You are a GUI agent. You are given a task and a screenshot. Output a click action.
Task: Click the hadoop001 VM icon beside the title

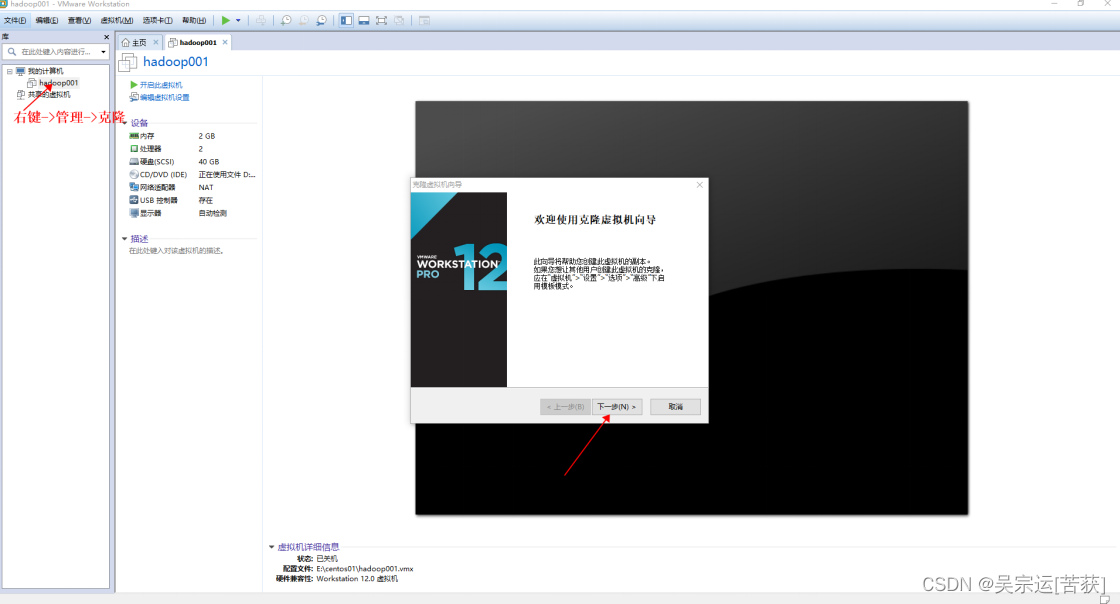pos(128,62)
